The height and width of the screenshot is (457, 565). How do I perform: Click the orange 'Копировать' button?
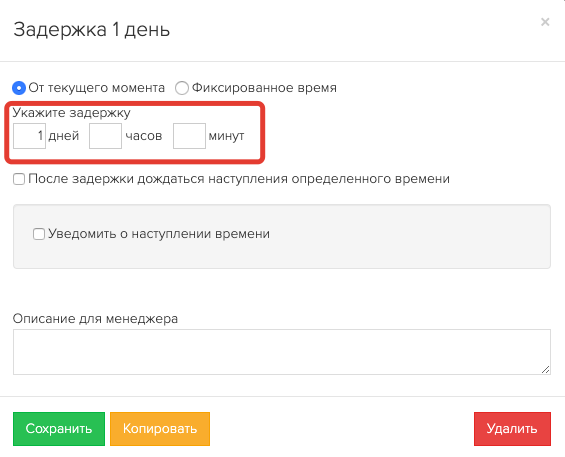[x=160, y=429]
